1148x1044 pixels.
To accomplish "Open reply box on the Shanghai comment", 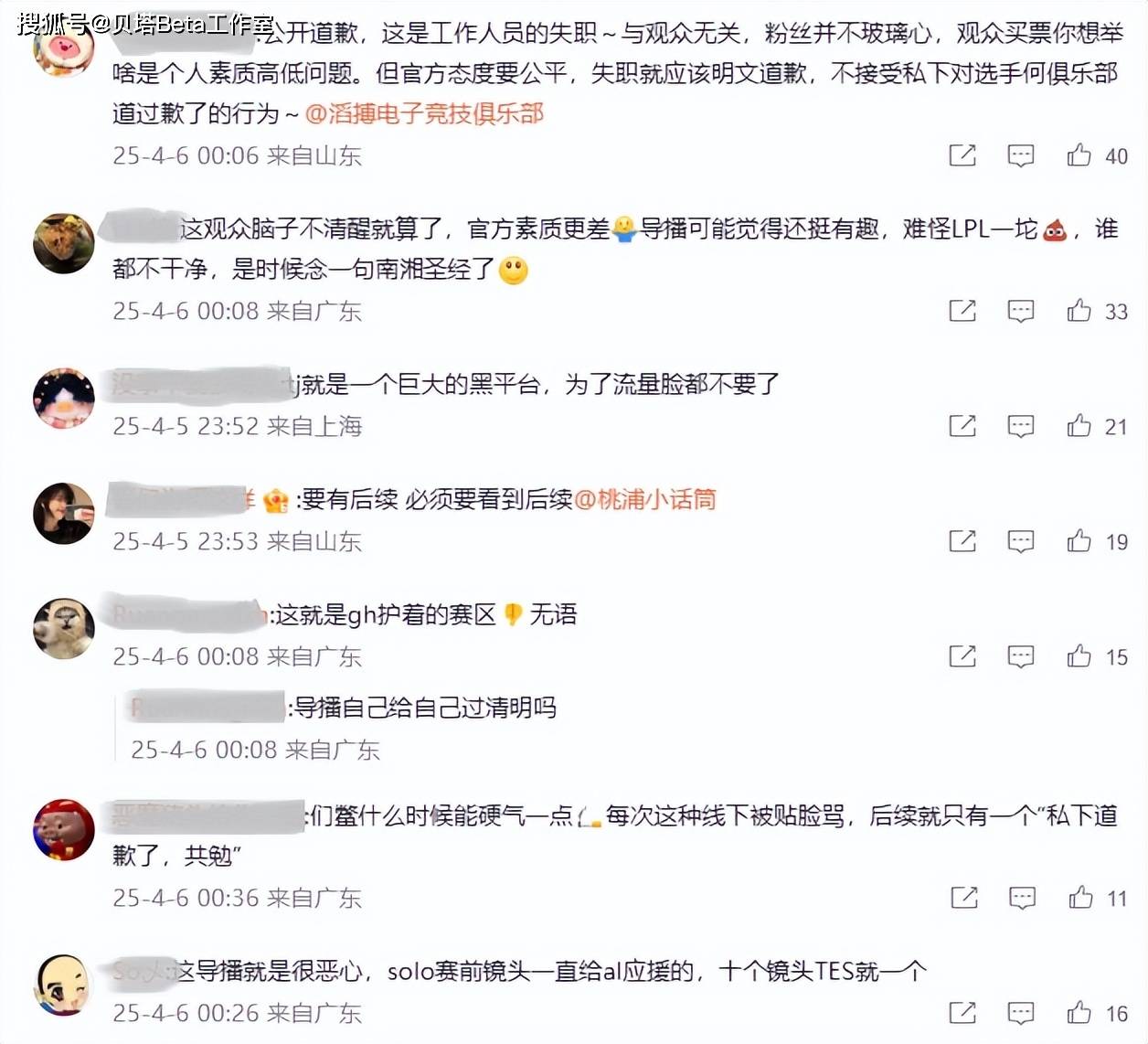I will point(1021,426).
